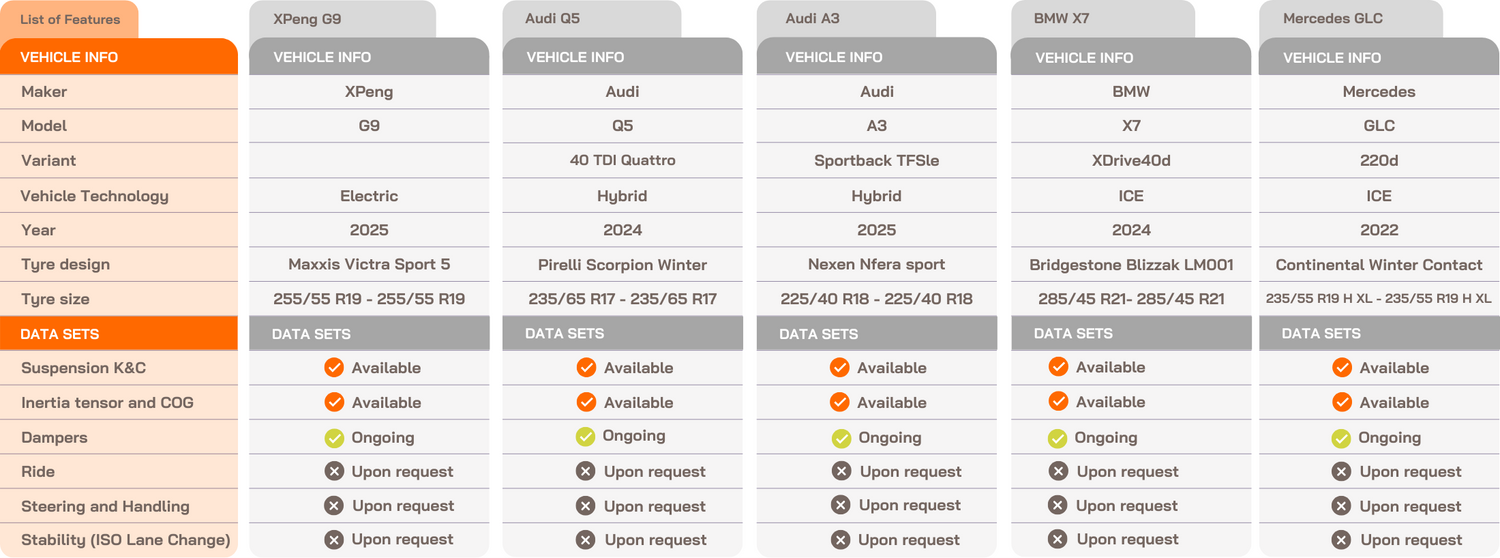The image size is (1500, 558).
Task: Click the X icon for Mercedes GLC Stability
Action: point(1342,540)
